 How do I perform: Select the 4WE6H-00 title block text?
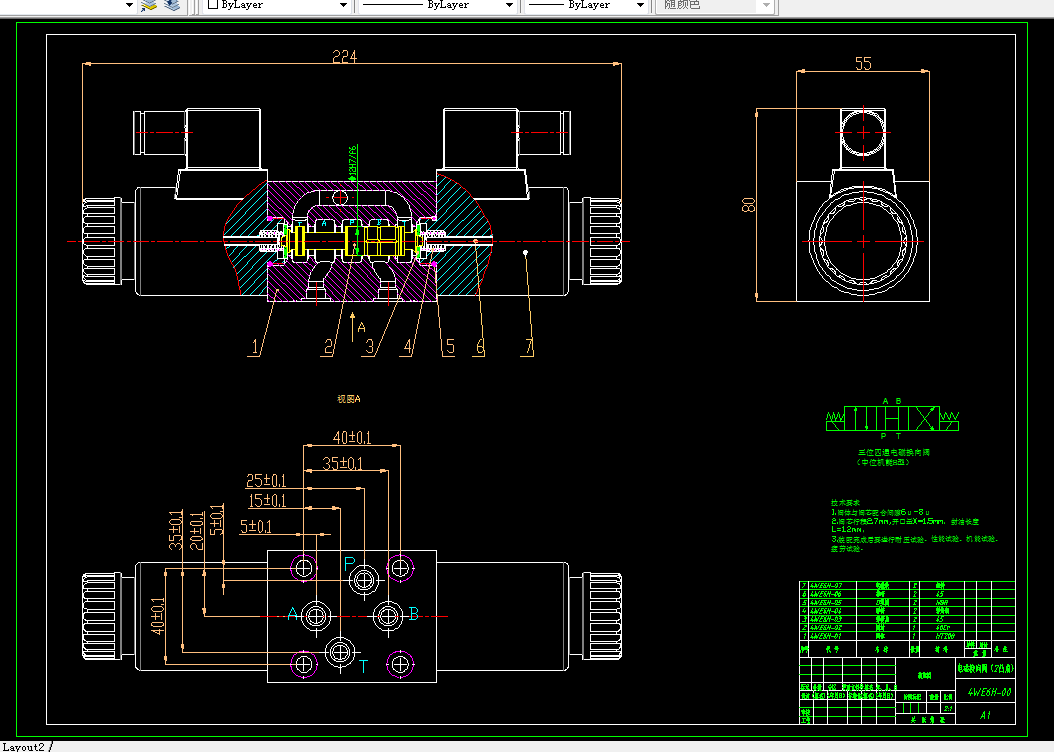click(x=989, y=692)
